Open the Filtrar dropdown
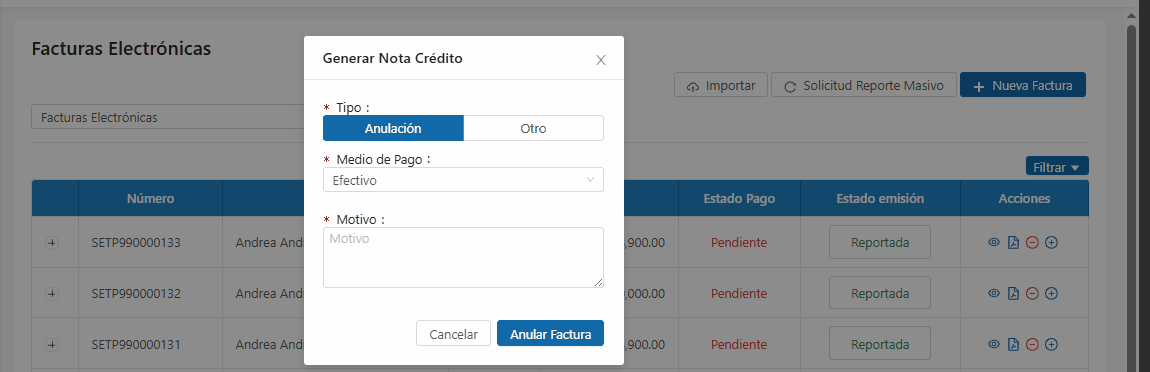1150x372 pixels. pyautogui.click(x=1057, y=167)
